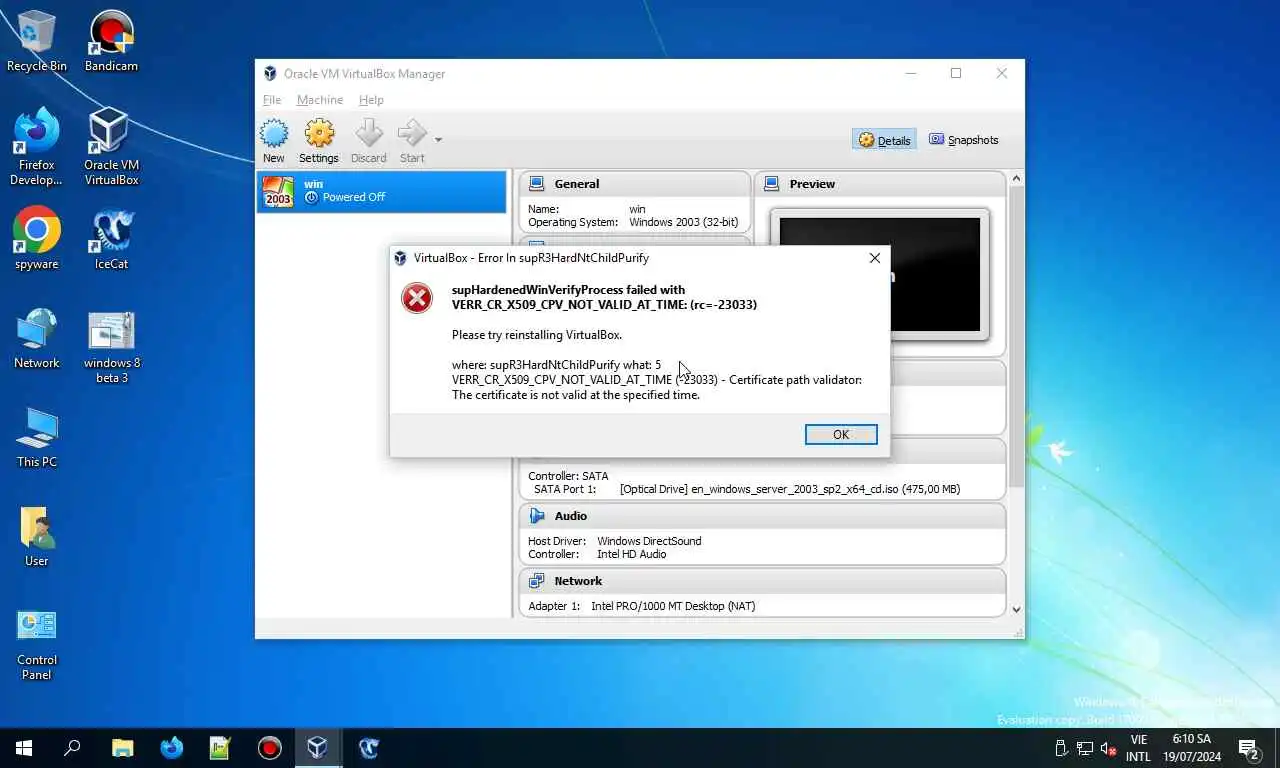Image resolution: width=1280 pixels, height=768 pixels.
Task: Click the Intel PRO/1000 MT Desktop adapter text
Action: [x=673, y=606]
